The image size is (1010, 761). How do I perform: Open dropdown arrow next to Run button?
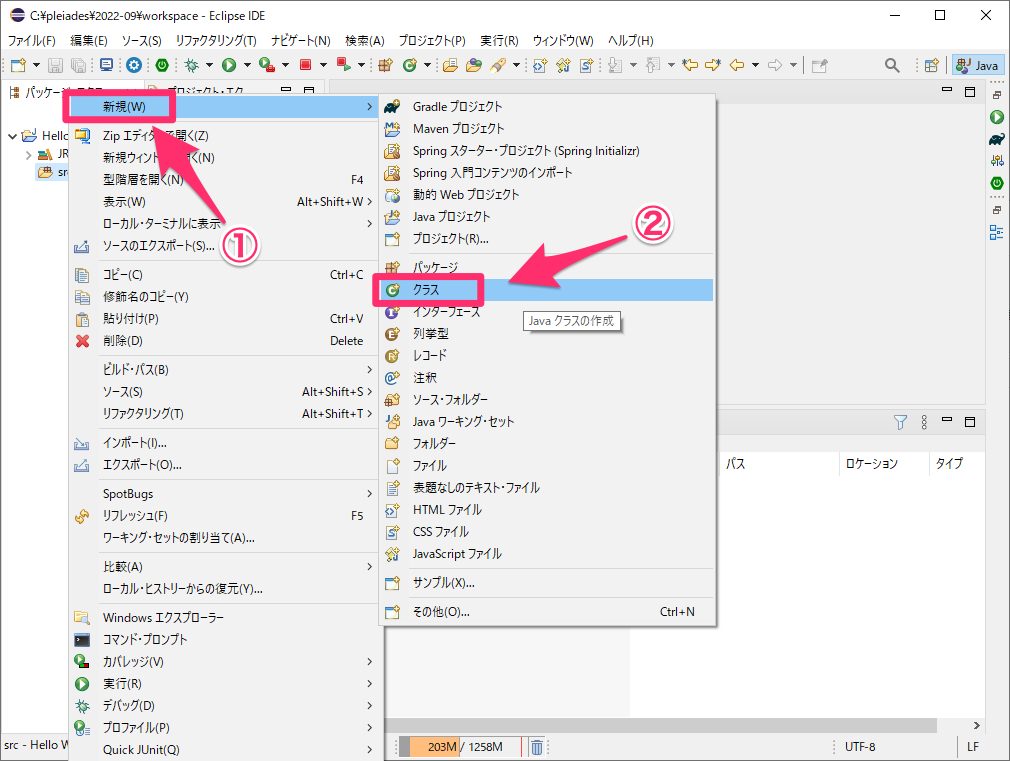(247, 65)
